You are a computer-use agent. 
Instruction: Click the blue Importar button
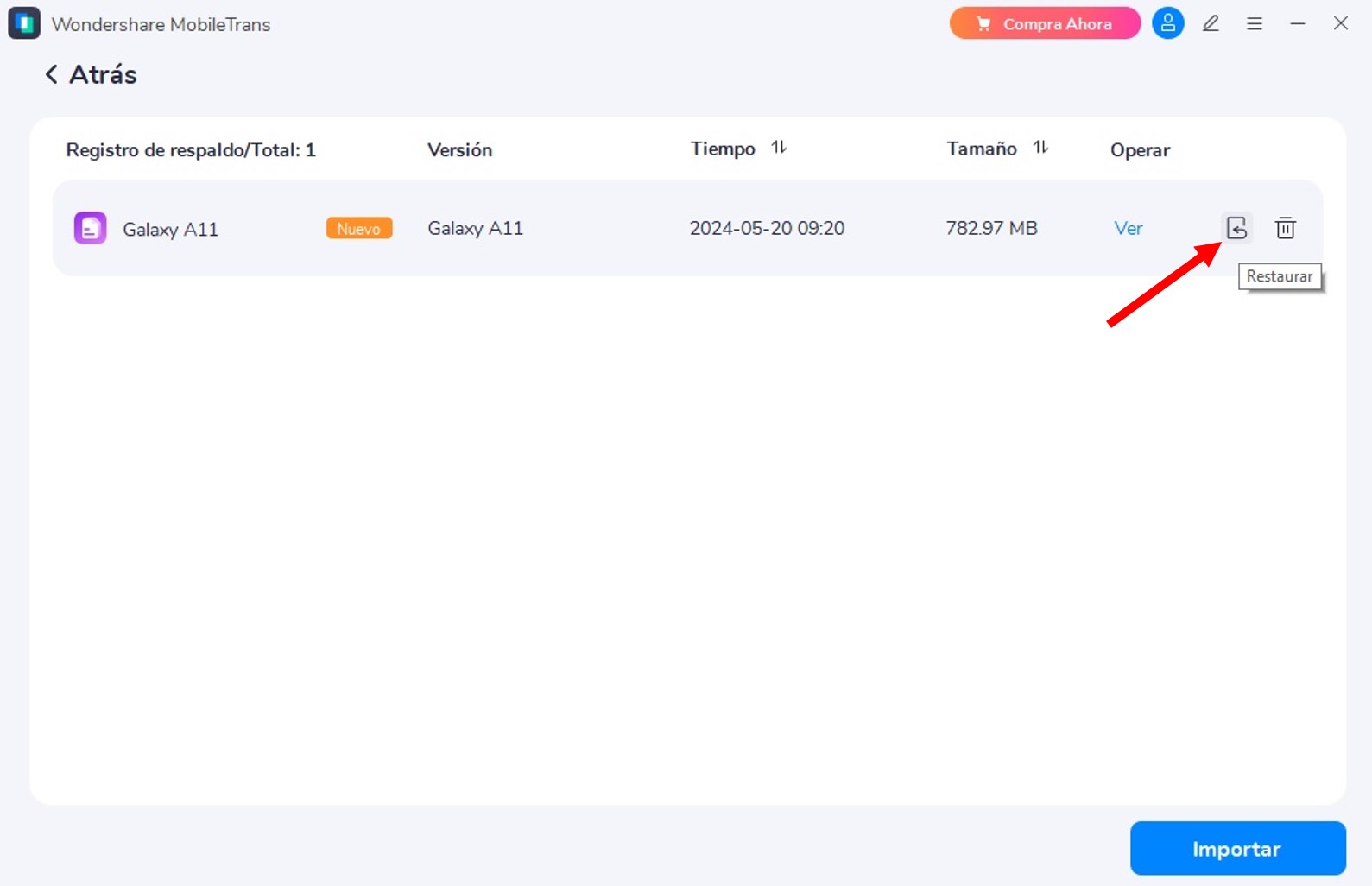[x=1237, y=849]
